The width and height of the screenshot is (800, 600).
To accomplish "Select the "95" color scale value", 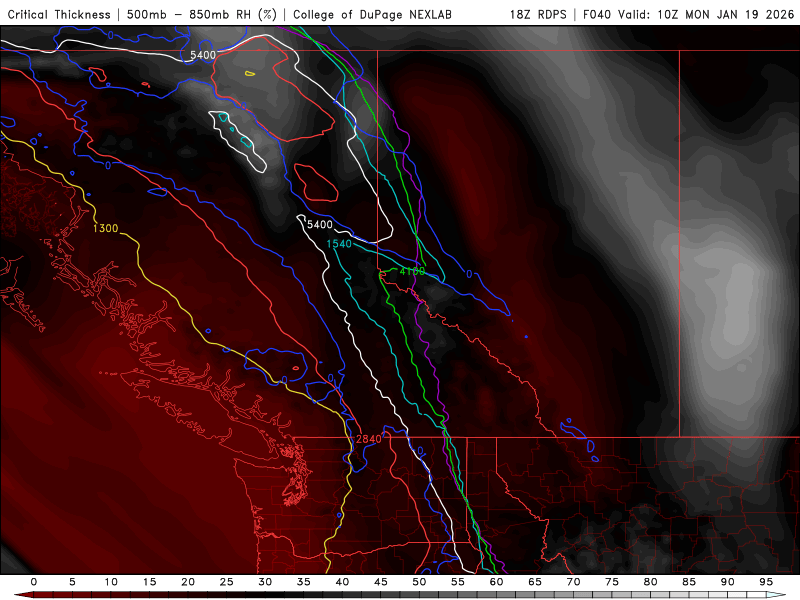I will pyautogui.click(x=766, y=582).
